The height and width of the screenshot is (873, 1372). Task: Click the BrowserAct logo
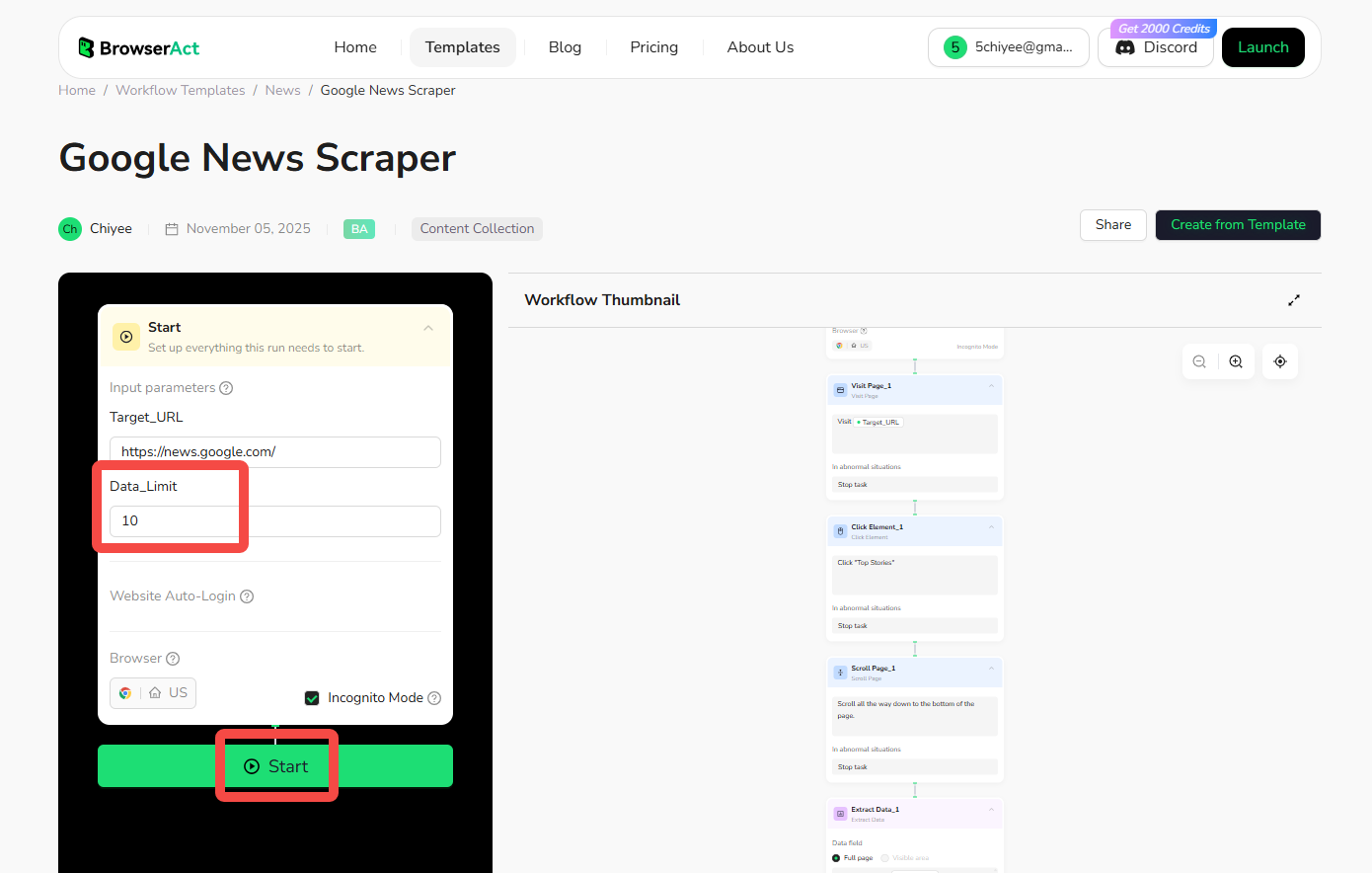[138, 46]
